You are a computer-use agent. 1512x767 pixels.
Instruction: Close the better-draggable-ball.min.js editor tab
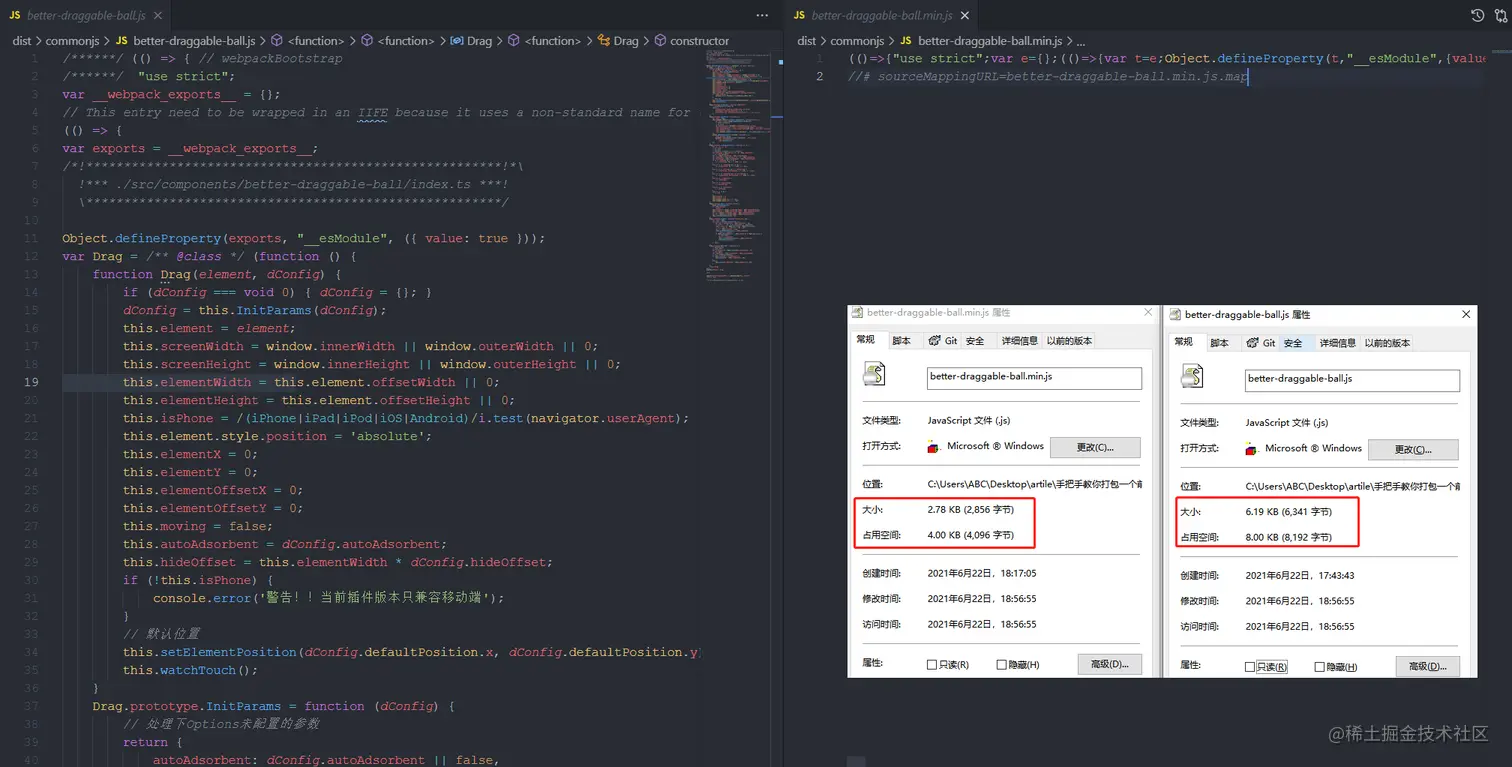964,16
